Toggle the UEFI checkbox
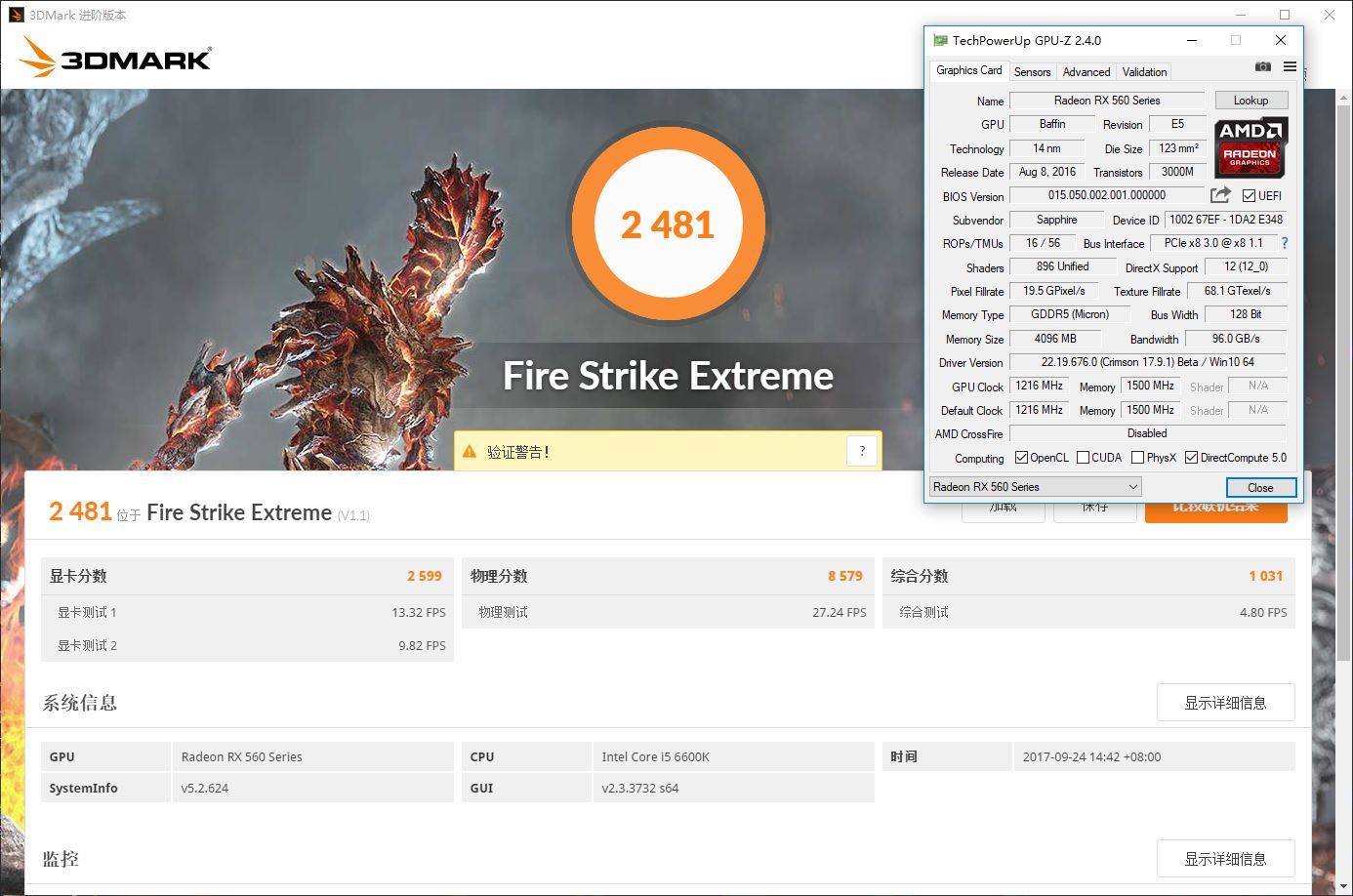This screenshot has width=1353, height=896. pyautogui.click(x=1249, y=196)
